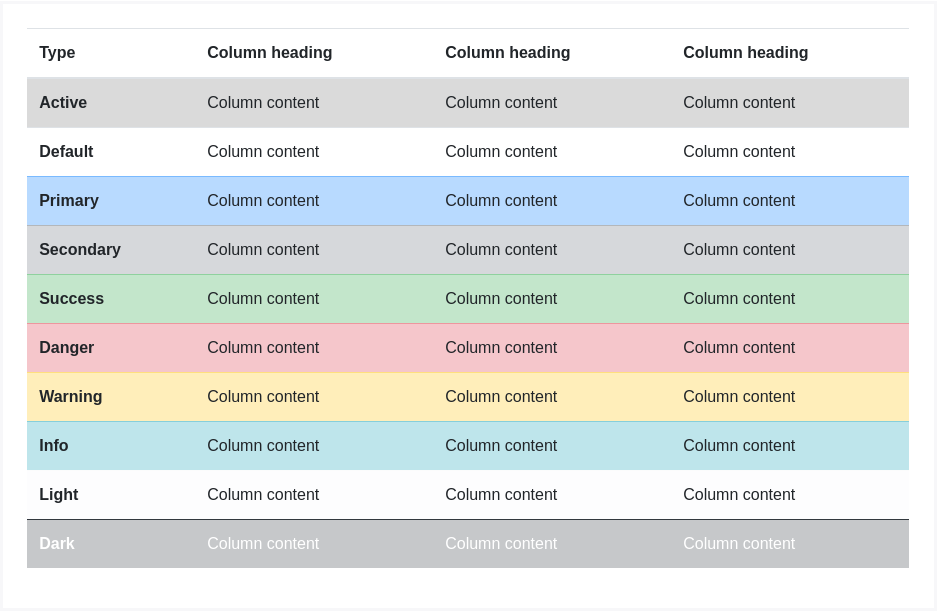This screenshot has height=611, width=937.
Task: Click the Type column header
Action: 57,53
